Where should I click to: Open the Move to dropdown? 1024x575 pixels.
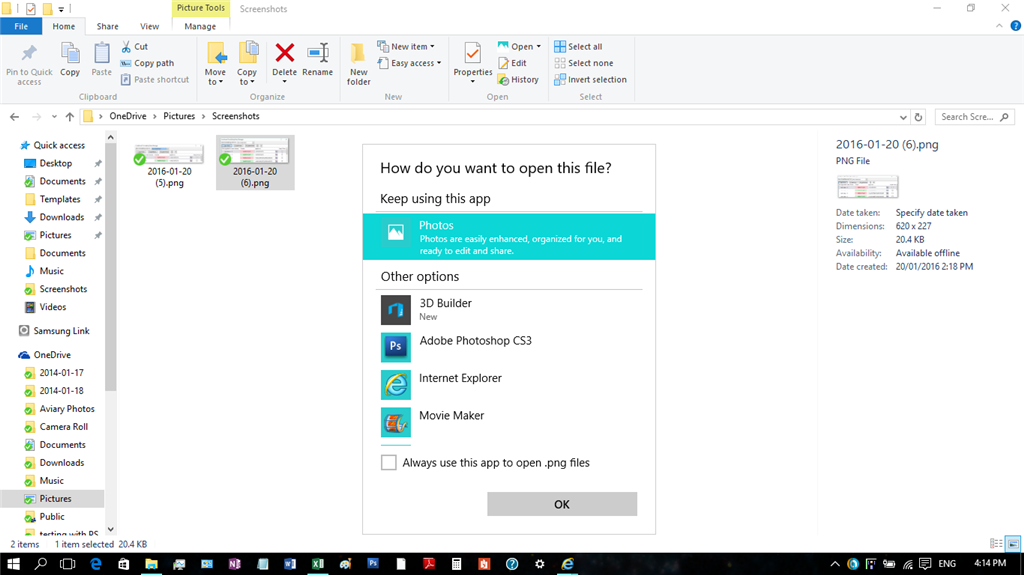click(216, 63)
